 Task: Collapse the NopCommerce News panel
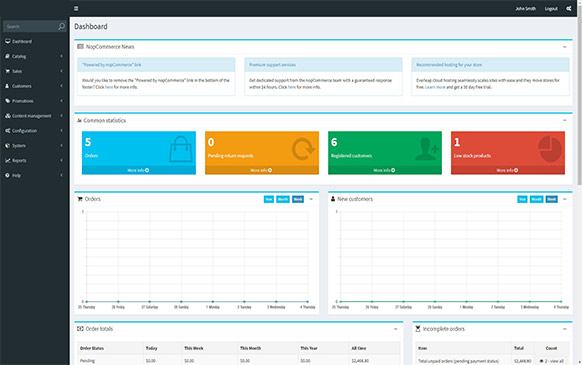565,47
